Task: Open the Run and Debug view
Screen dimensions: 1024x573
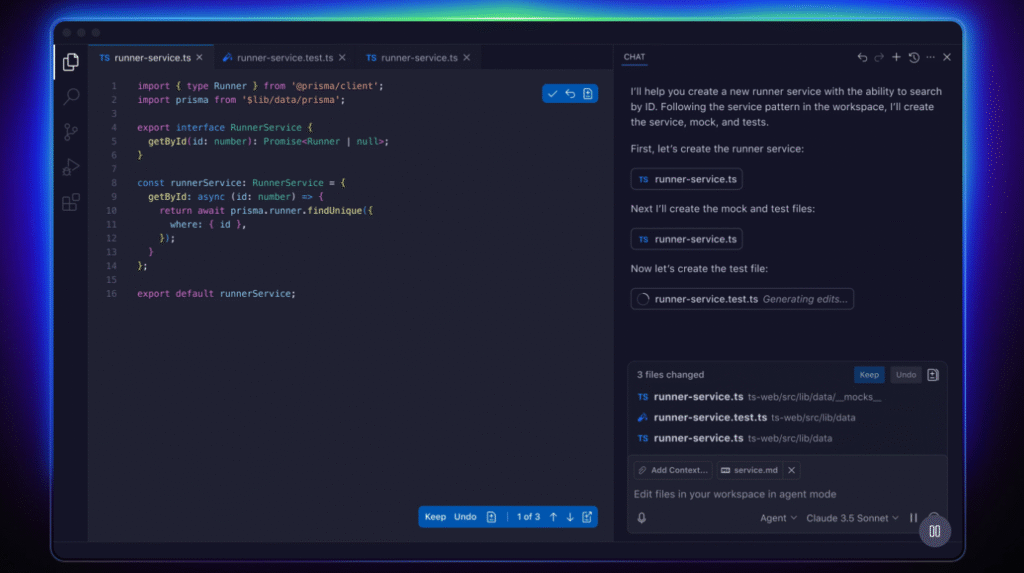Action: 71,167
